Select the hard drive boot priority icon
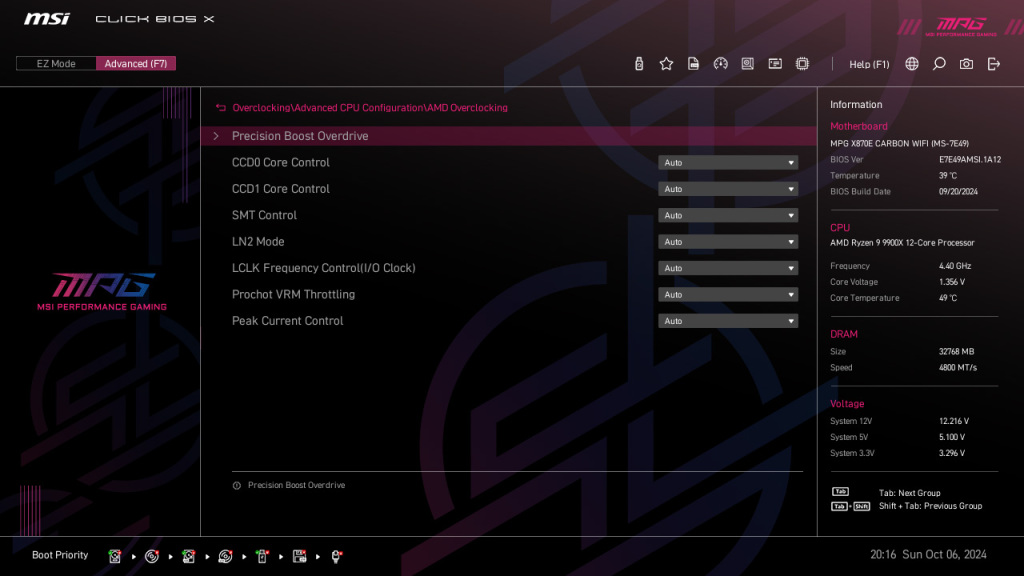Viewport: 1024px width, 576px height. tap(115, 555)
